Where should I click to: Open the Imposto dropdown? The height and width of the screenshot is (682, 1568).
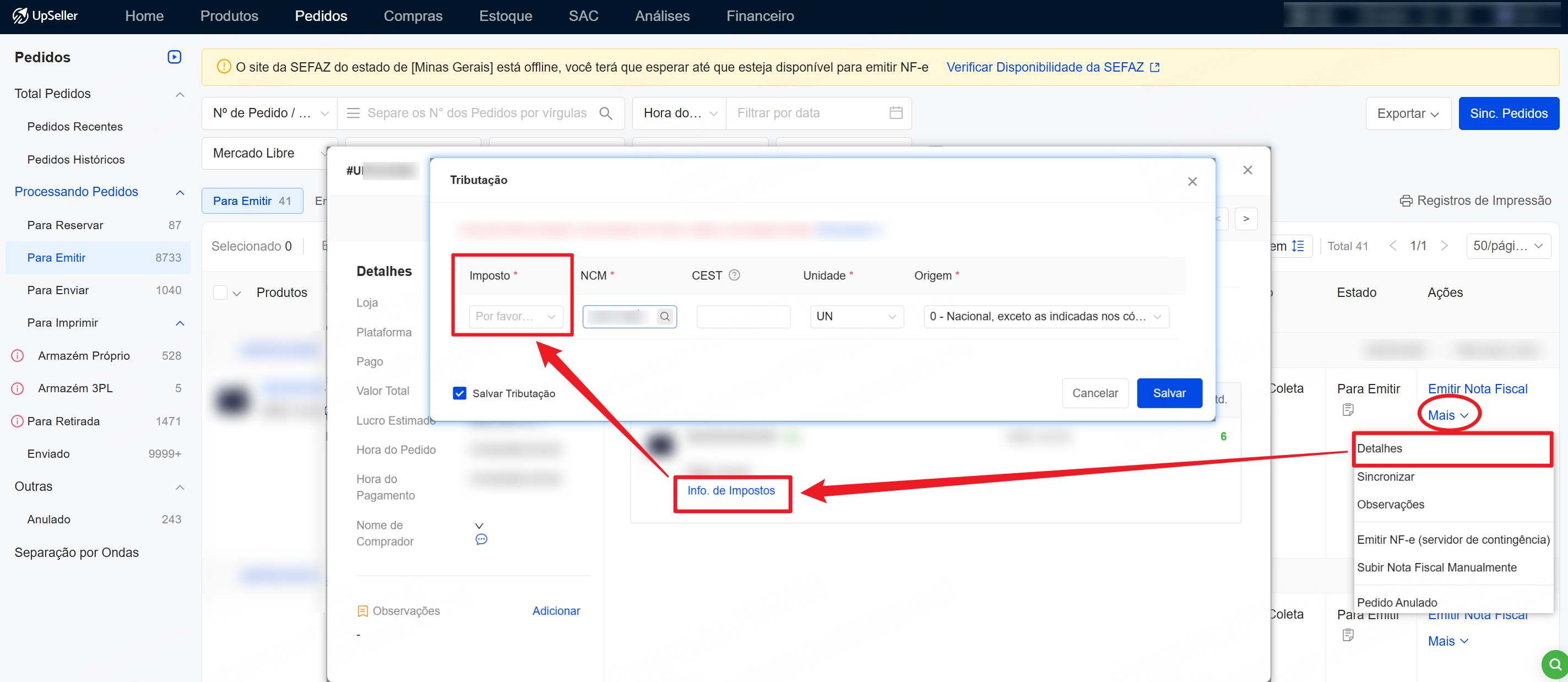[515, 317]
